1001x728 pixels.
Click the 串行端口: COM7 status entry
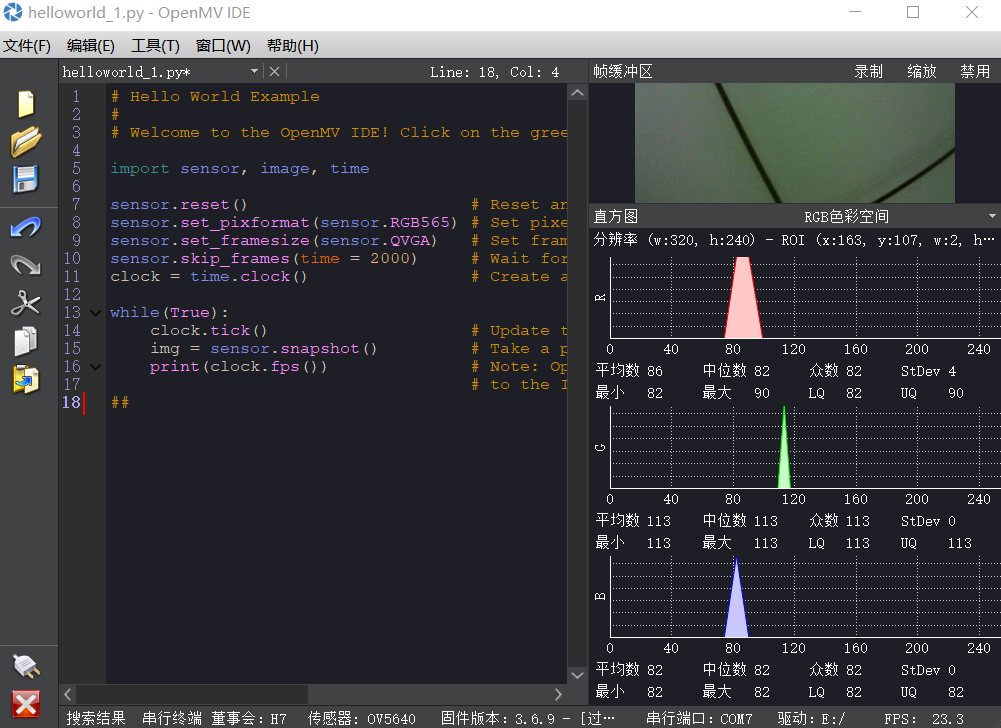point(699,718)
